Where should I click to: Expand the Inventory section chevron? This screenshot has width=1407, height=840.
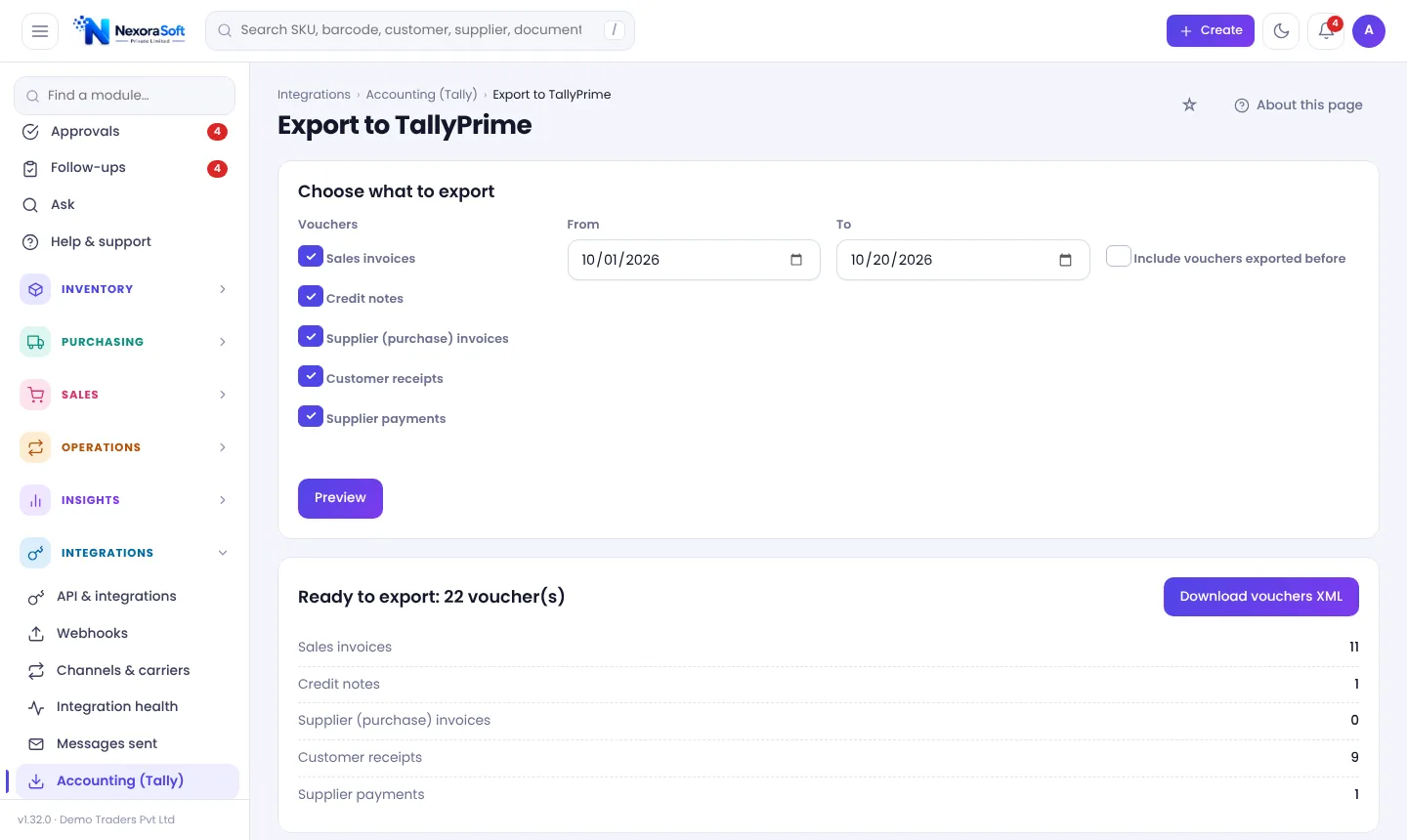223,289
